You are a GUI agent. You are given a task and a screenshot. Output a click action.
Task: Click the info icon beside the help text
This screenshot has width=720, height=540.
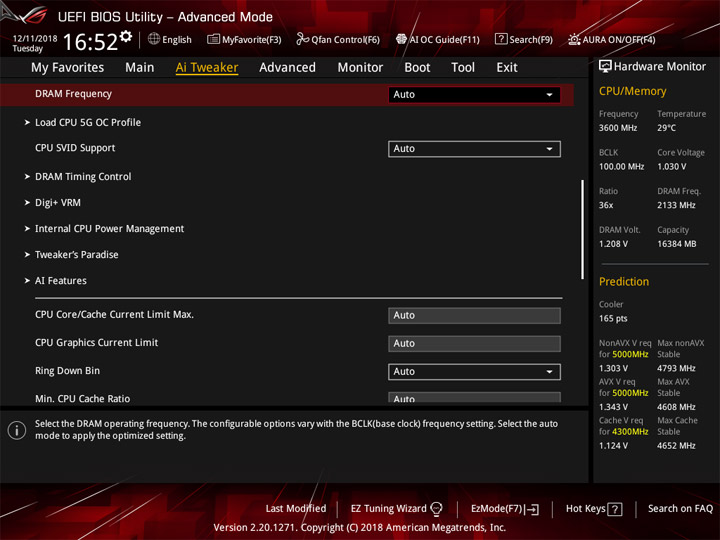pyautogui.click(x=17, y=430)
